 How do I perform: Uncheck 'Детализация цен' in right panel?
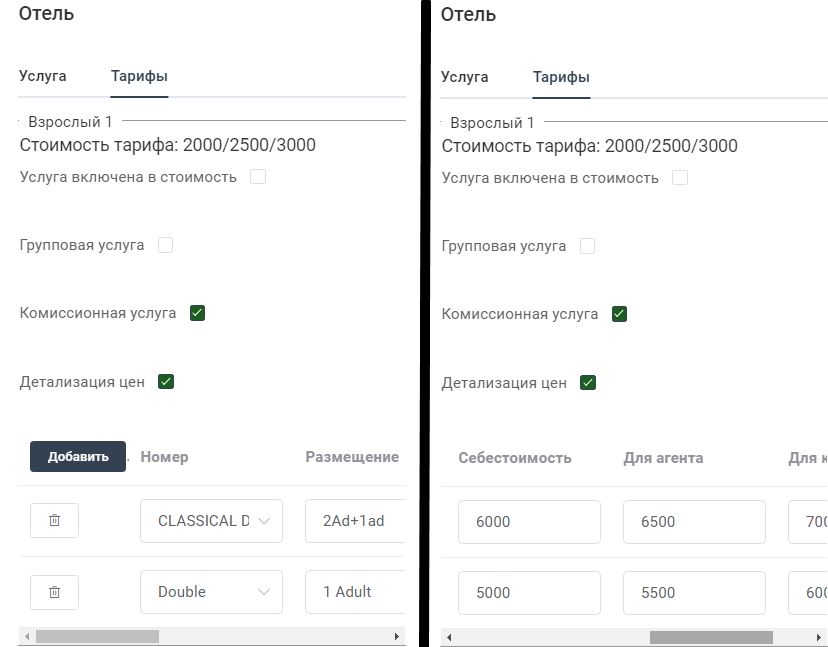tap(588, 382)
